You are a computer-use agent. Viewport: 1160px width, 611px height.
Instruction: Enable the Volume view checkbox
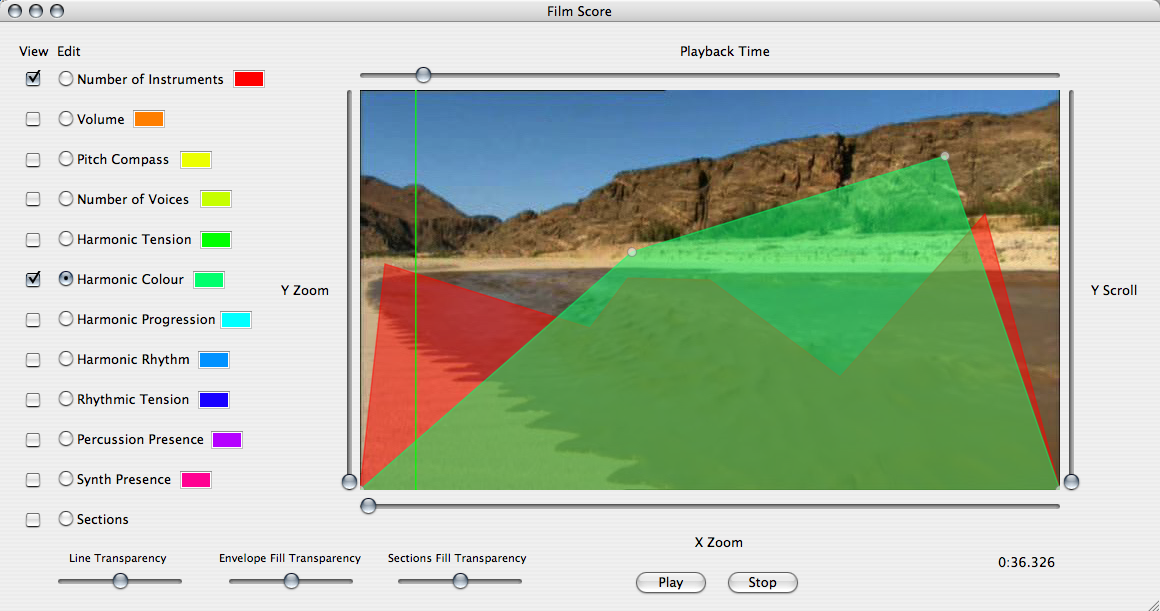click(x=33, y=119)
